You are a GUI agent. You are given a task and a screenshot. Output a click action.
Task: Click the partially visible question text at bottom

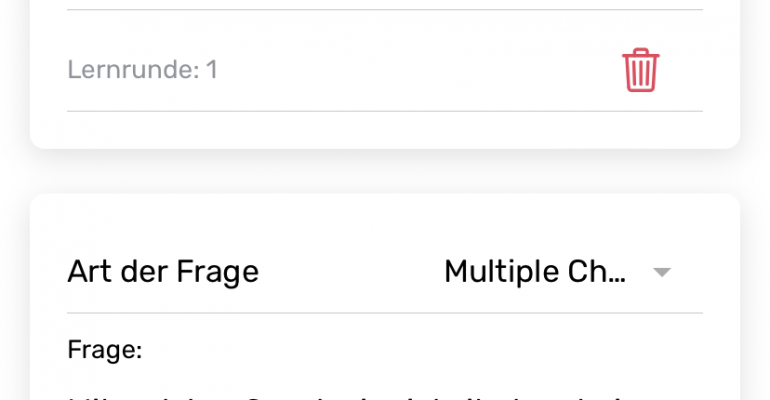pyautogui.click(x=344, y=396)
